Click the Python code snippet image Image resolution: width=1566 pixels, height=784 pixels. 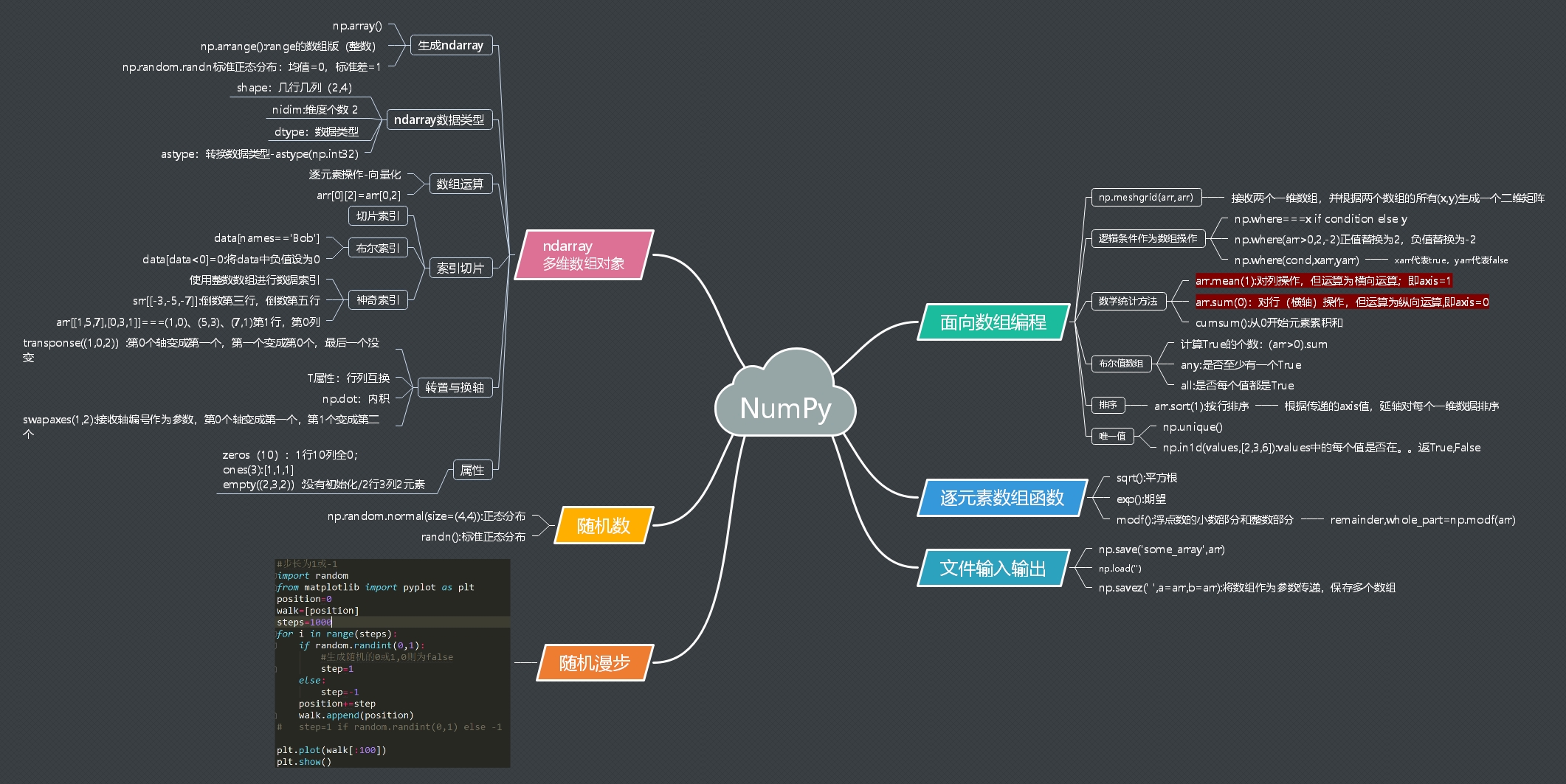tap(392, 663)
